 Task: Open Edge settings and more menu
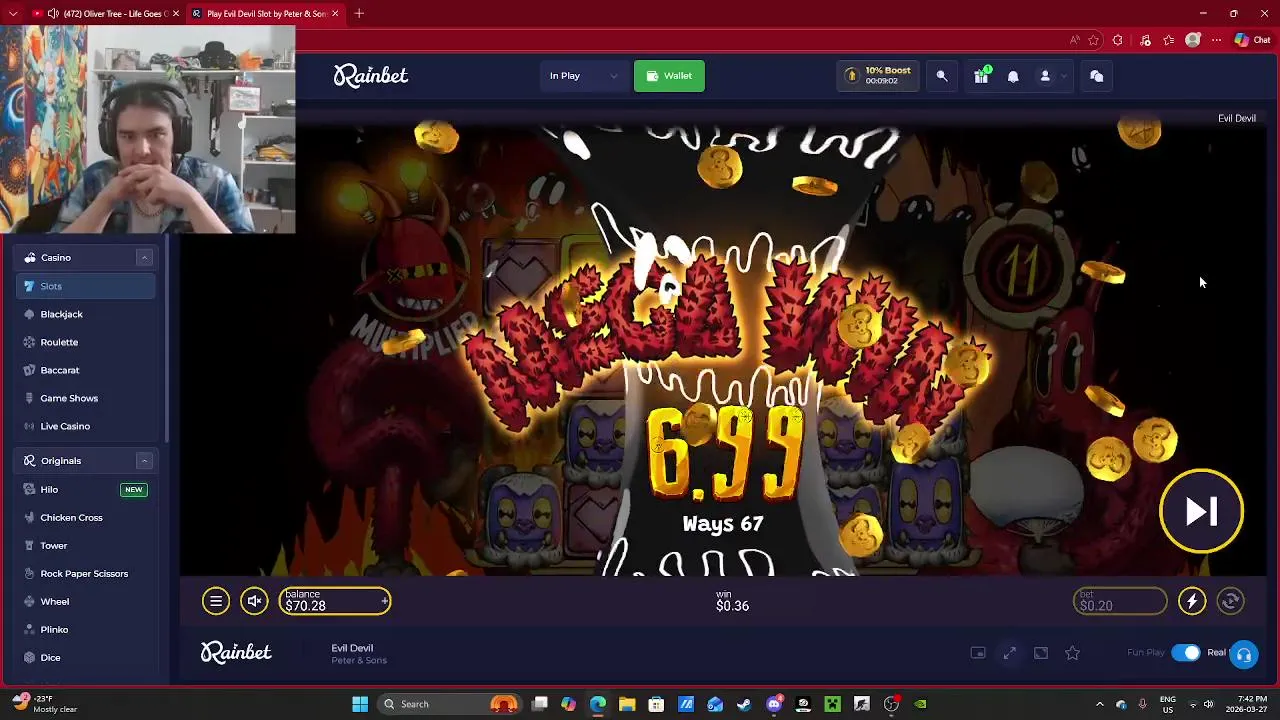[x=1216, y=40]
